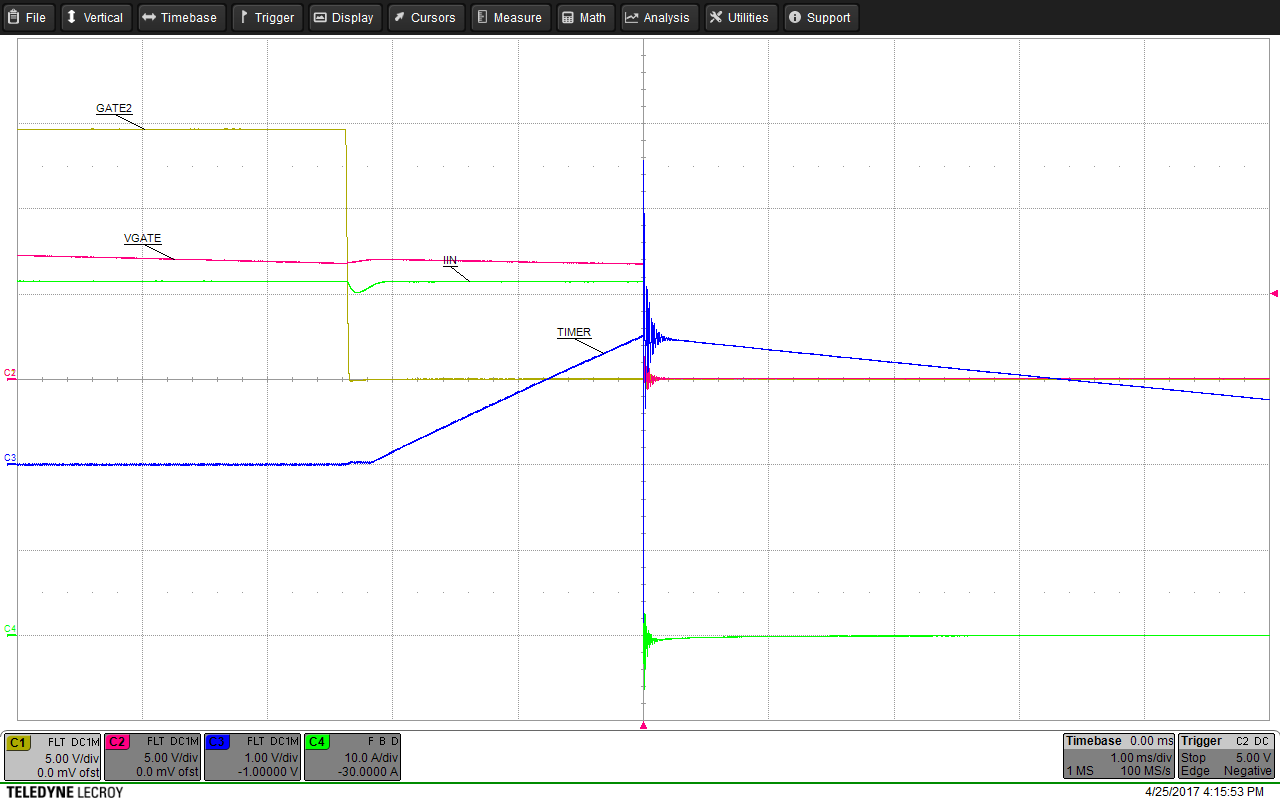The height and width of the screenshot is (800, 1280).
Task: Open the Measure menu
Action: pyautogui.click(x=510, y=17)
